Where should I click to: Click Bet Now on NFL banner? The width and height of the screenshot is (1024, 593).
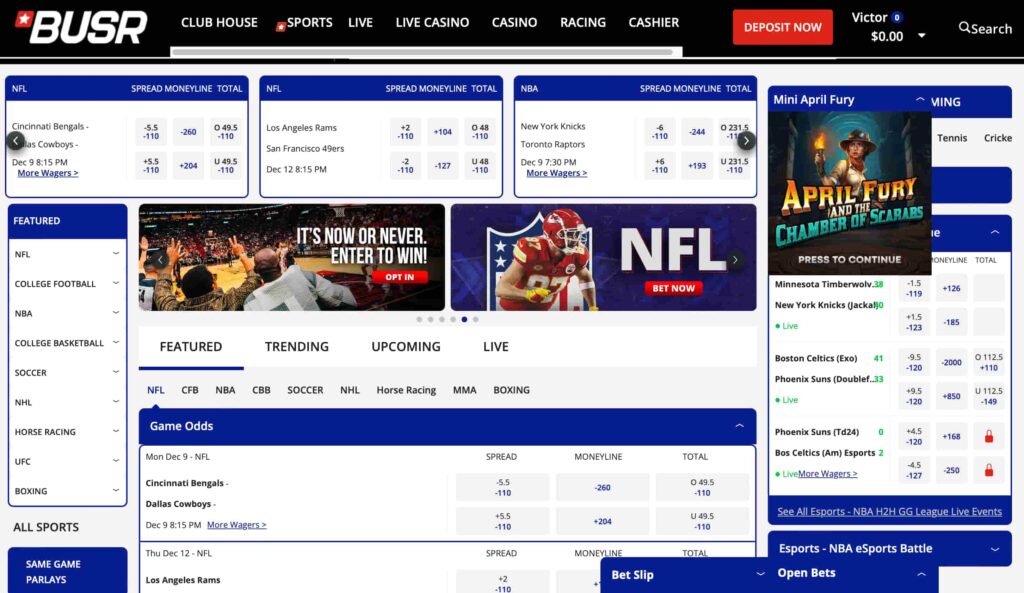tap(673, 288)
